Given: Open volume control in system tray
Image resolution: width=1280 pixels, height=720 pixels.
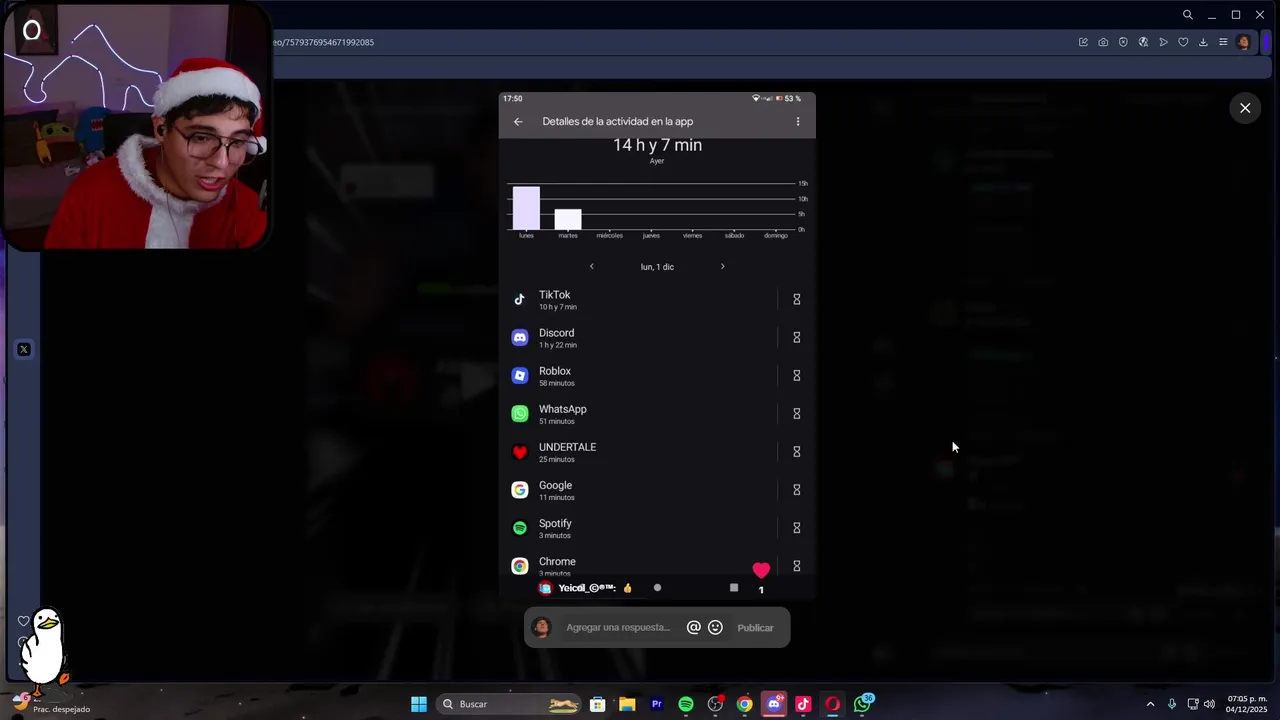Looking at the screenshot, I should 1209,704.
